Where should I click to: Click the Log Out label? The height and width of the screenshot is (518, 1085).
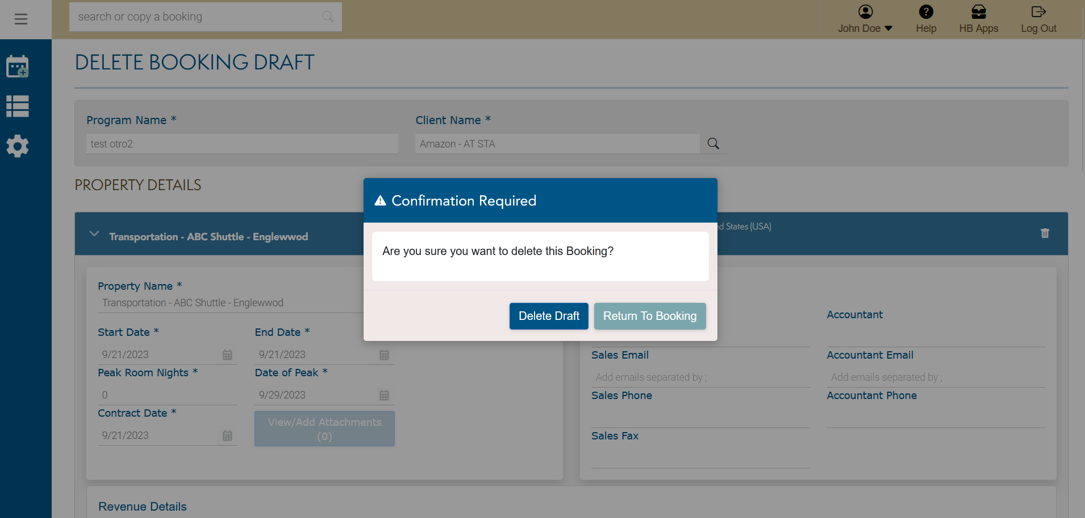coord(1039,29)
